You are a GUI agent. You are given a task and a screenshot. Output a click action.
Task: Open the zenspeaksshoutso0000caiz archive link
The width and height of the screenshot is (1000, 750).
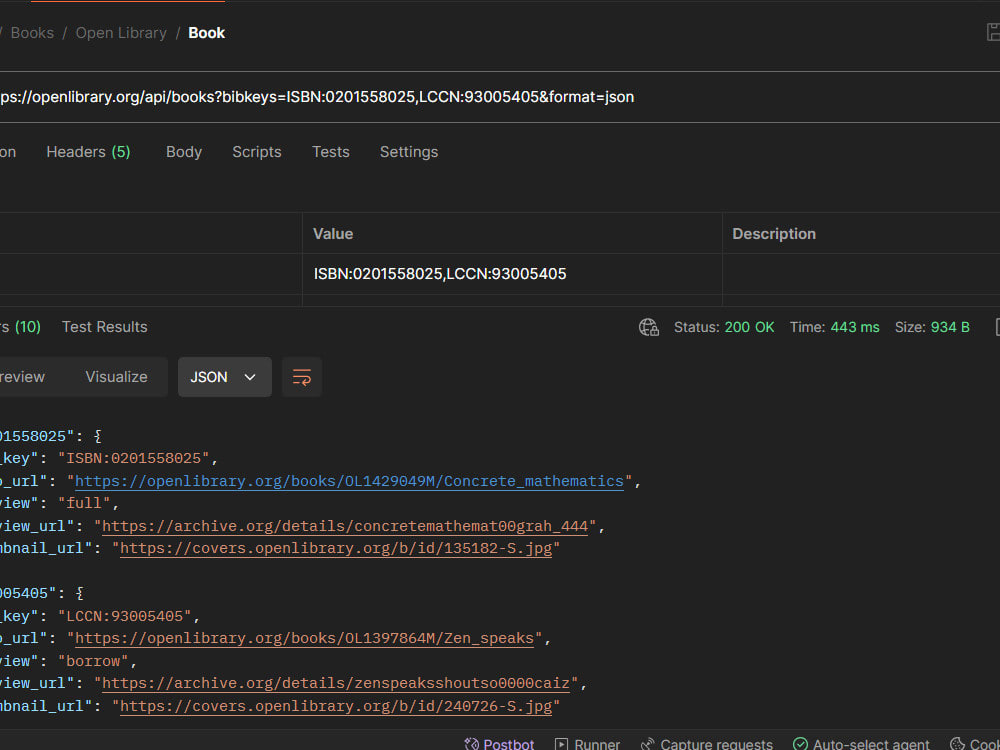(335, 684)
